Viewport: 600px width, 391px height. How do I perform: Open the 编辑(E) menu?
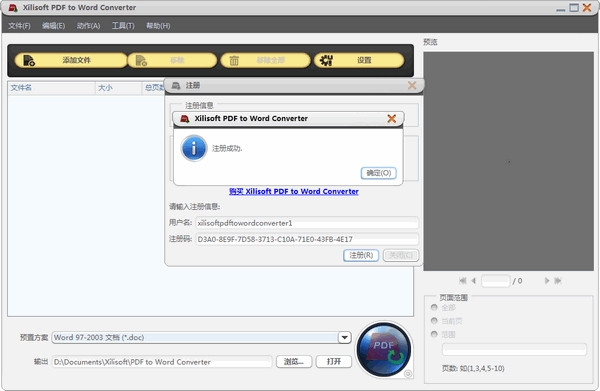(53, 26)
